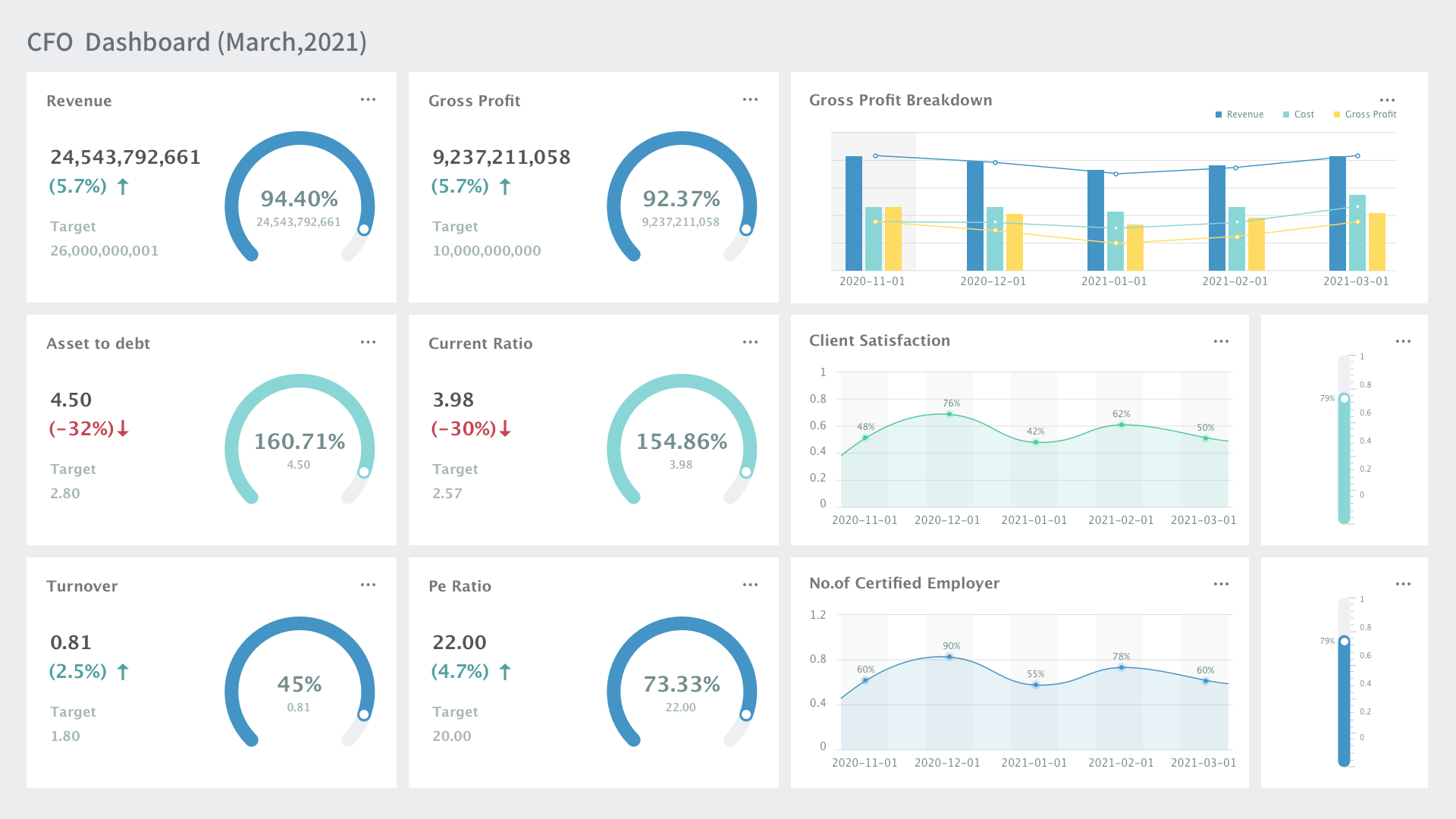Screen dimensions: 1456x819
Task: Click the Gross Profit Breakdown title
Action: [x=901, y=100]
